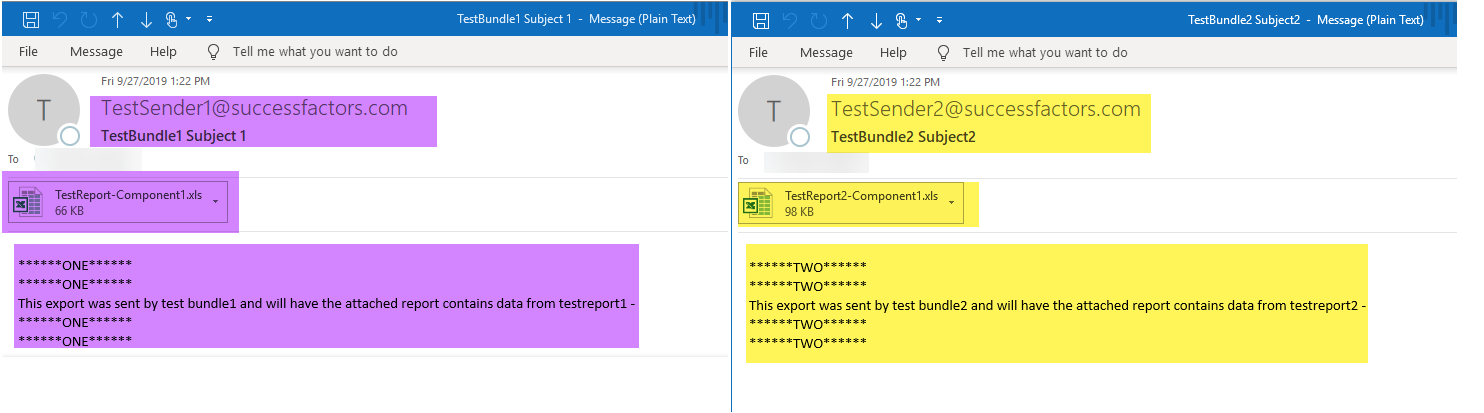
Task: Click Tell me box in TestBundle1 window
Action: (x=315, y=52)
